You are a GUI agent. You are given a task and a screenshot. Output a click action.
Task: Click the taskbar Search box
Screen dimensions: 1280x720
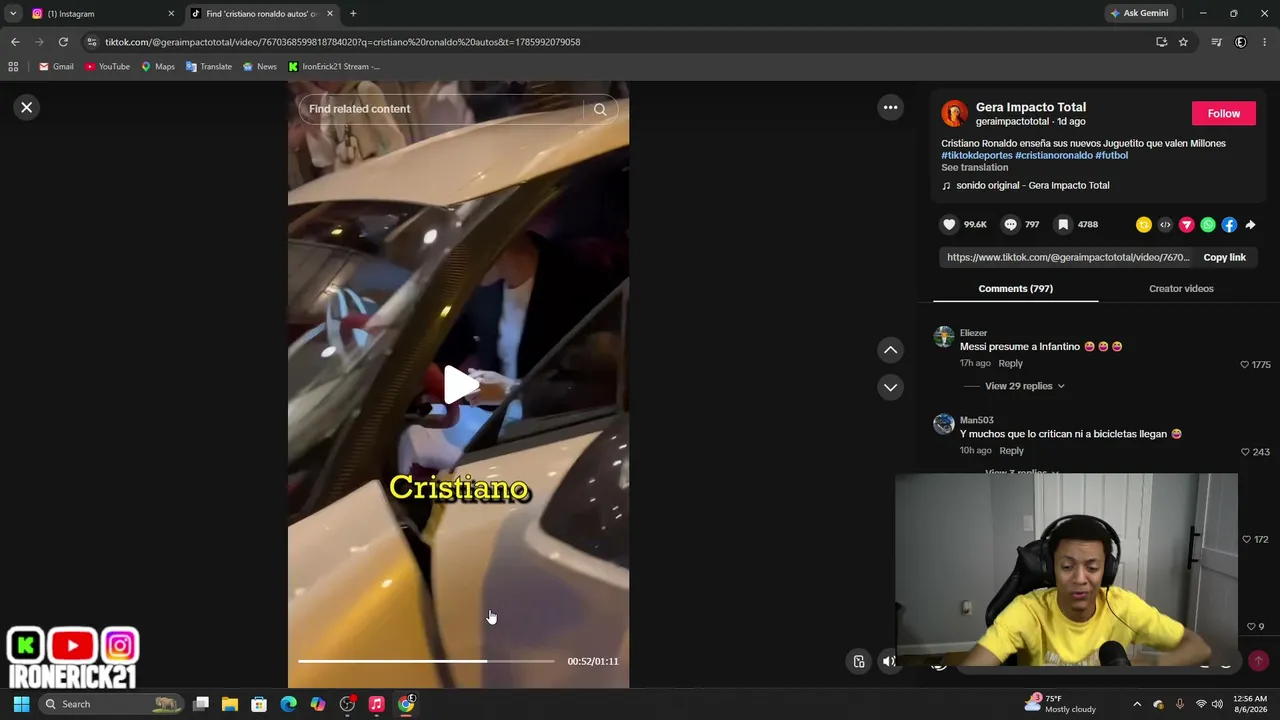113,704
